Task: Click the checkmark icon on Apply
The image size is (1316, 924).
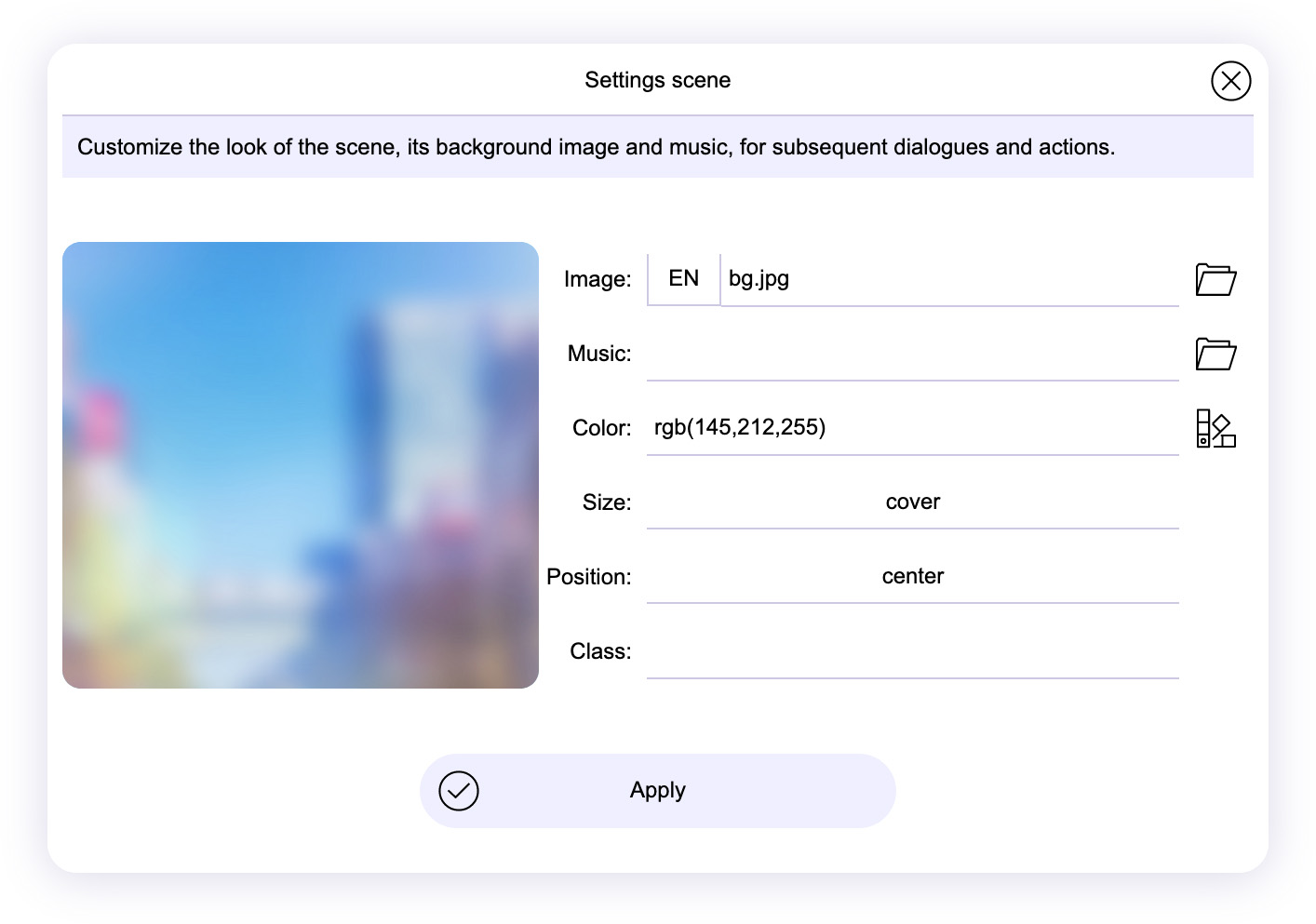Action: tap(459, 791)
